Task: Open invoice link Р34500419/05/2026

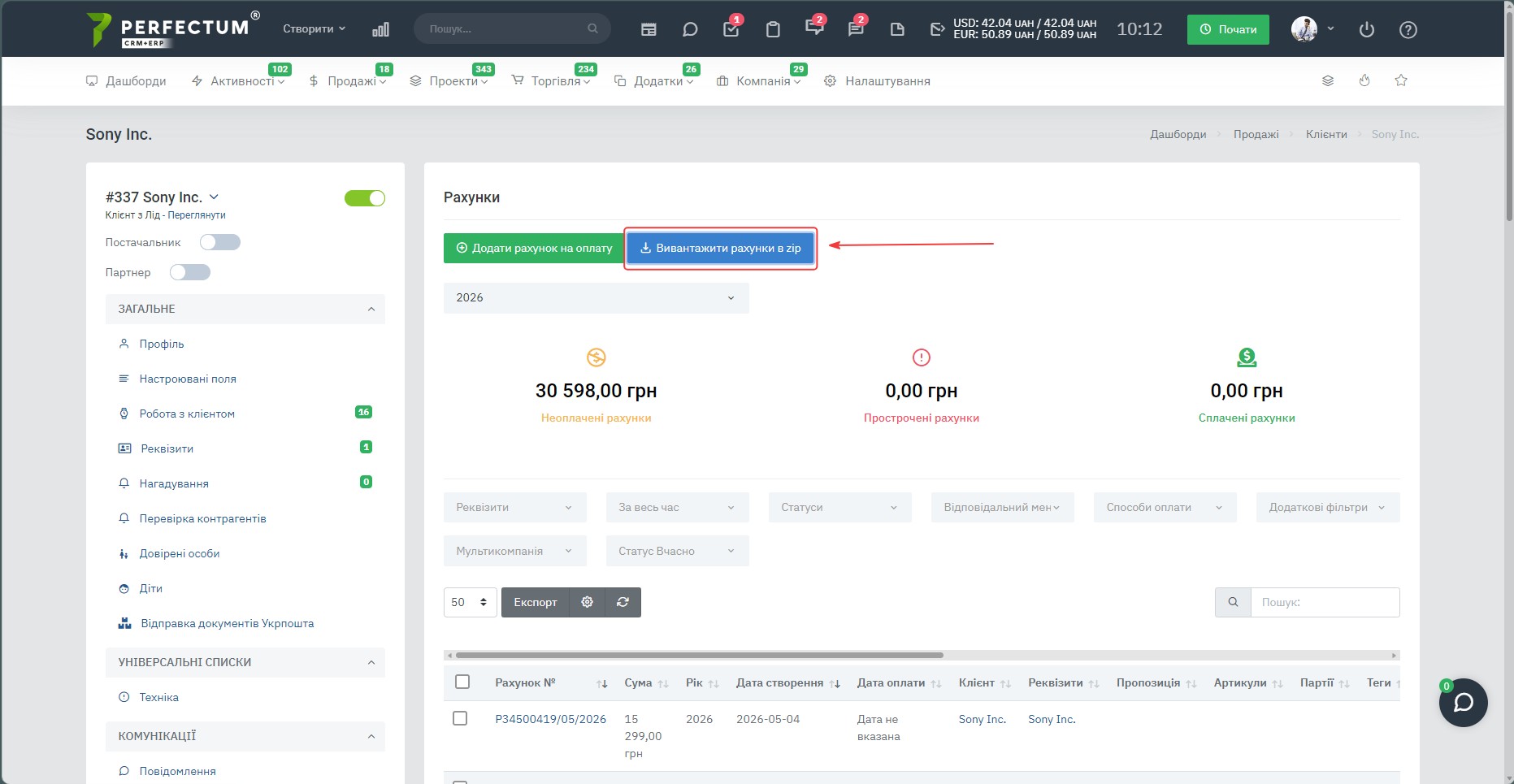Action: coord(551,719)
